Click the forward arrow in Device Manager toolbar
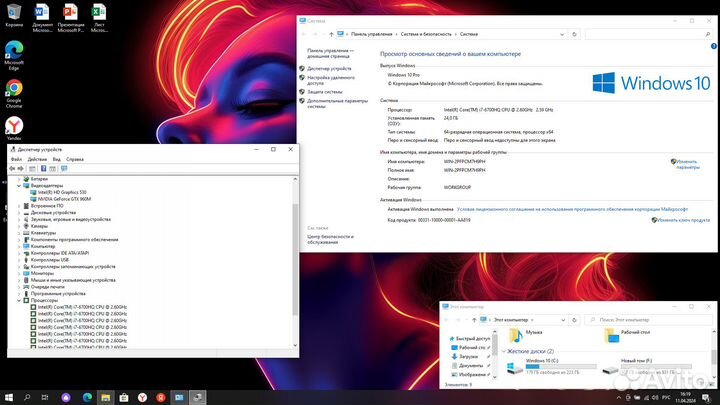 pos(20,169)
